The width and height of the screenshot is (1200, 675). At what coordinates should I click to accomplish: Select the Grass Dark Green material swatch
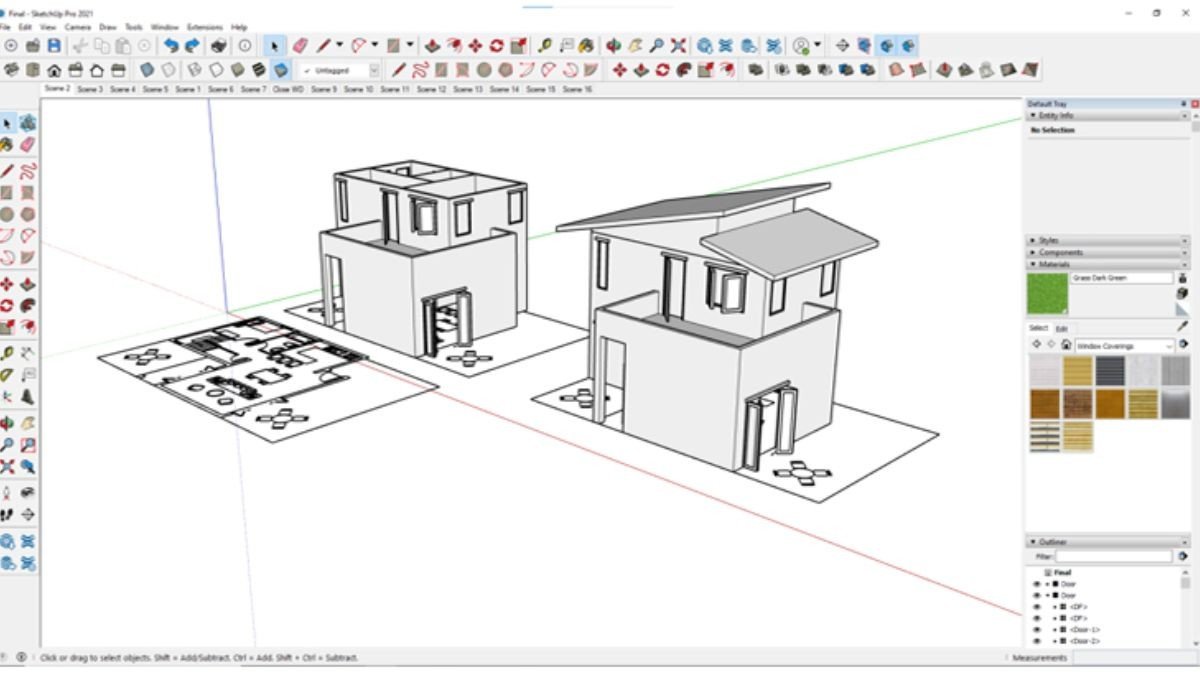pyautogui.click(x=1046, y=294)
